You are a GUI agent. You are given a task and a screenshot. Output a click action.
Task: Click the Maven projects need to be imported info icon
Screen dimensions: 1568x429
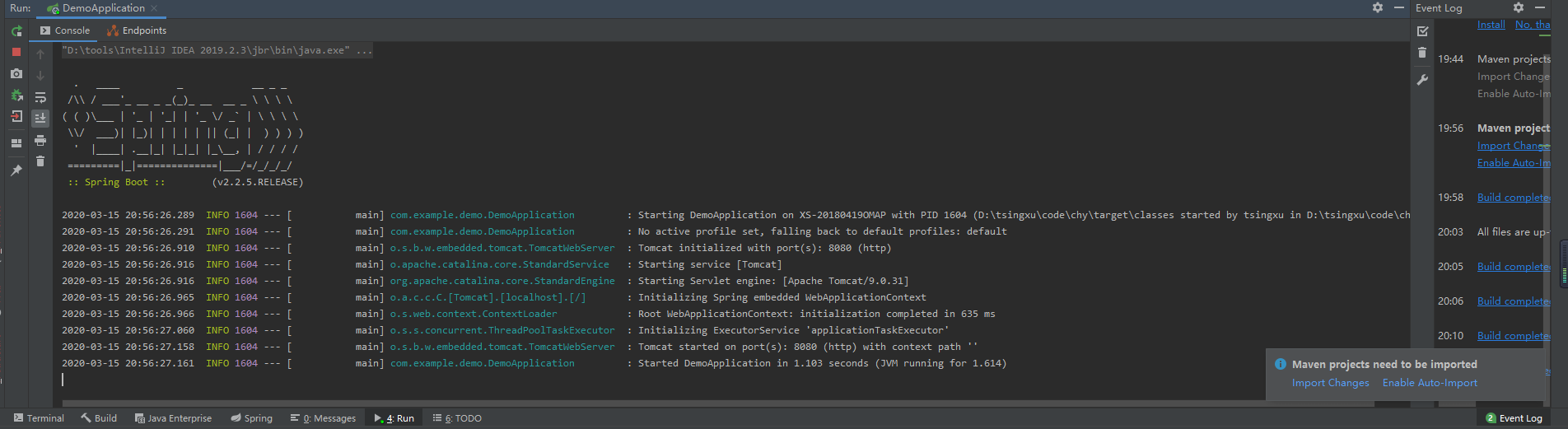[x=1281, y=364]
